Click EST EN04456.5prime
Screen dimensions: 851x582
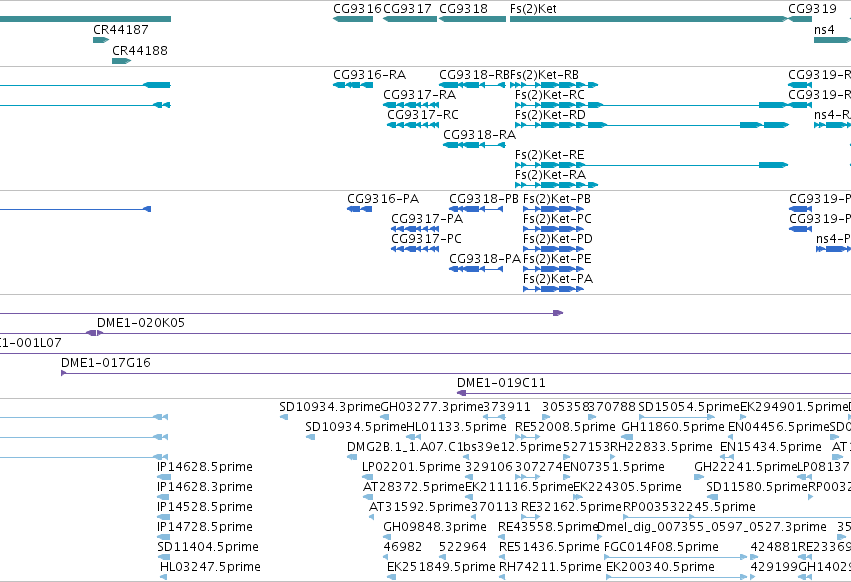point(731,437)
